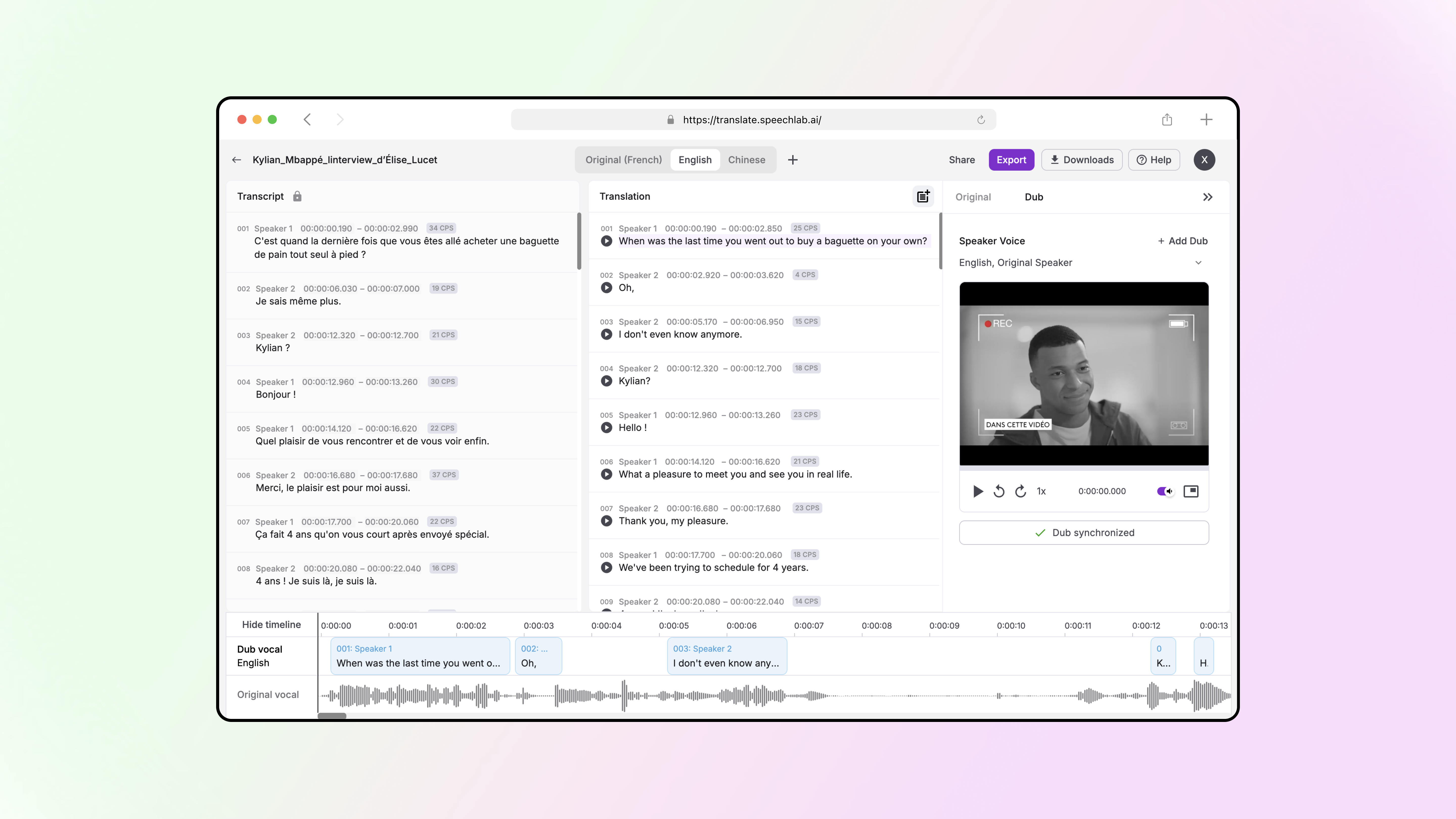The width and height of the screenshot is (1456, 819).
Task: Add a new language with plus icon
Action: pos(792,160)
